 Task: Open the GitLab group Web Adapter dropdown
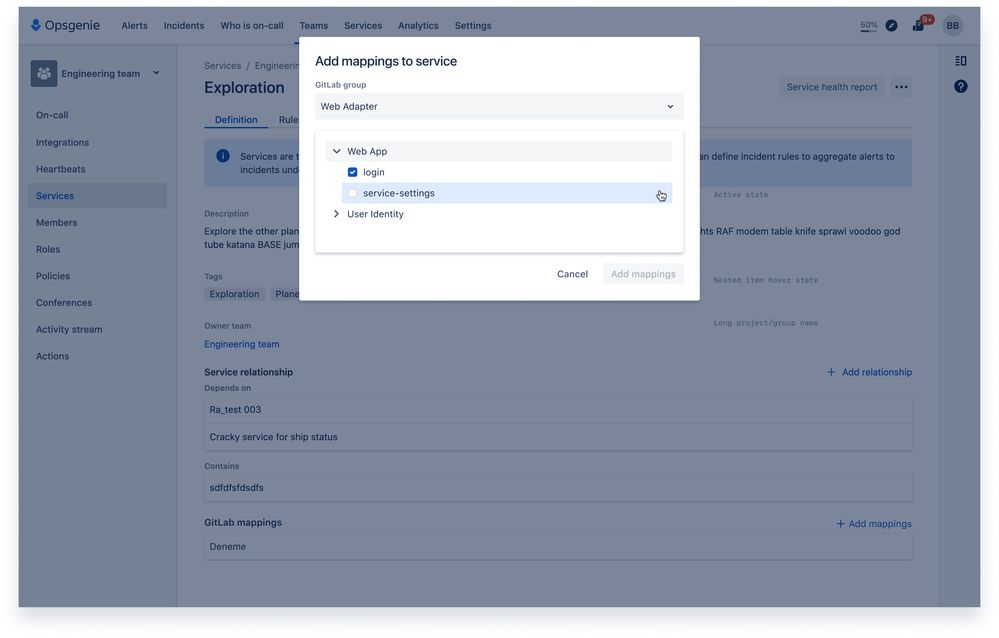point(499,106)
